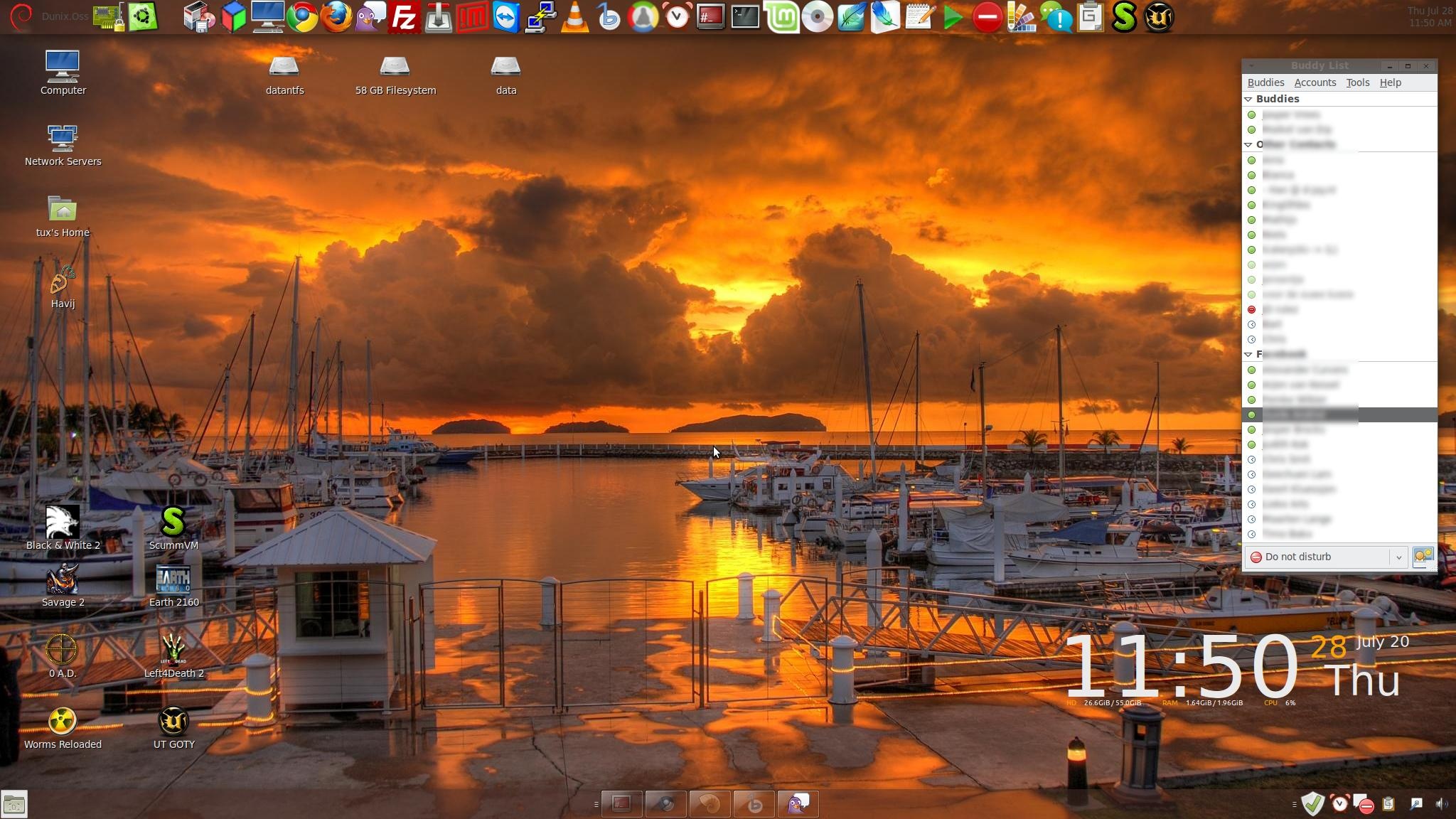Collapse the Facebook group in Buddy List
Viewport: 1456px width, 819px height.
[x=1248, y=354]
